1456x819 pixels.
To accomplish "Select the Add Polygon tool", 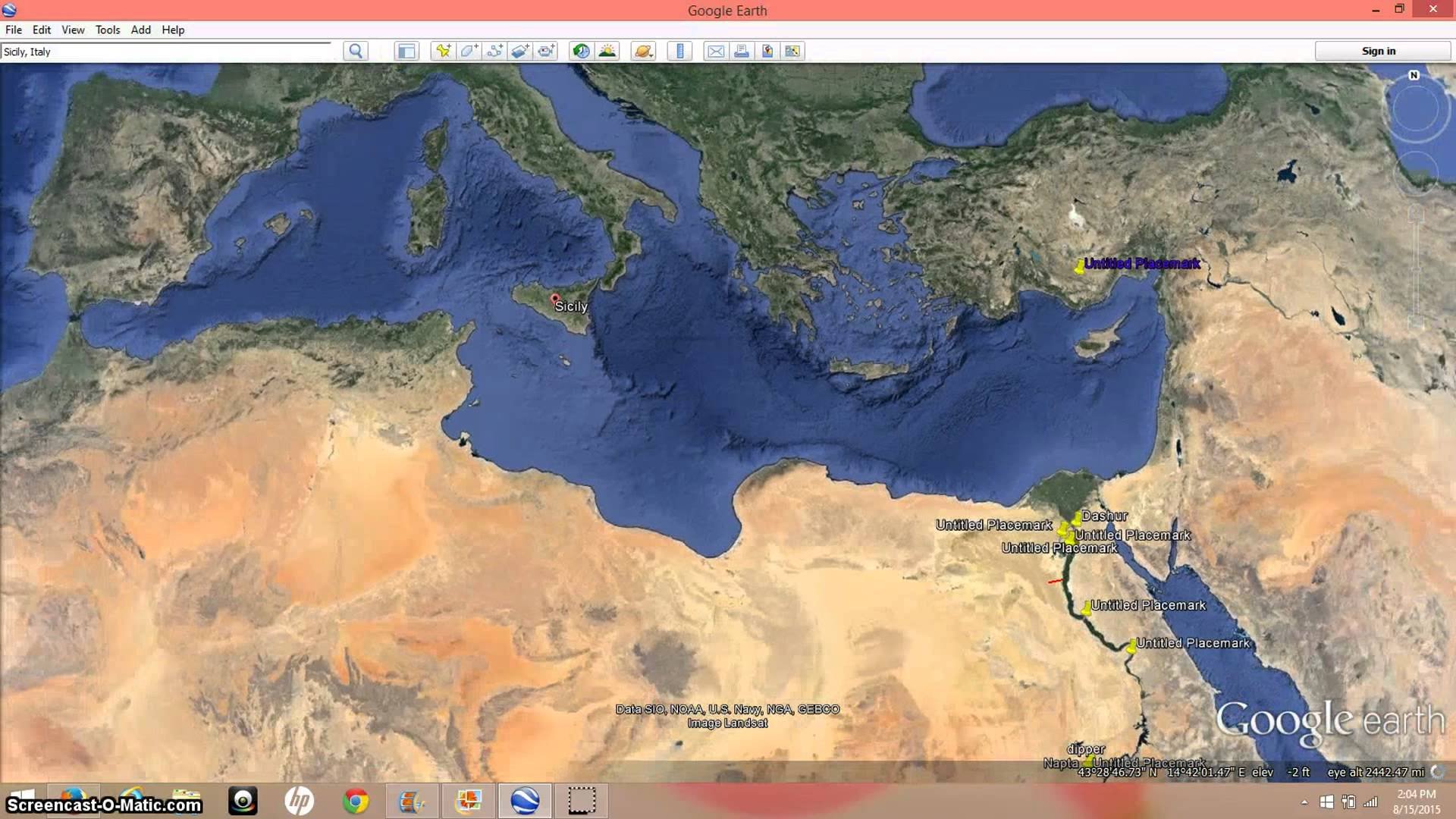I will (469, 51).
